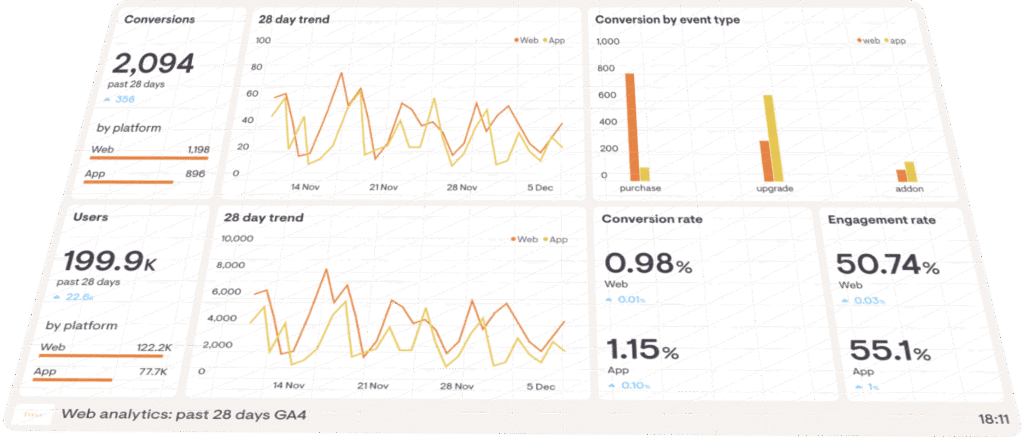The width and height of the screenshot is (1024, 437).
Task: Open the Conversions 2,094 total figure
Action: [x=153, y=64]
